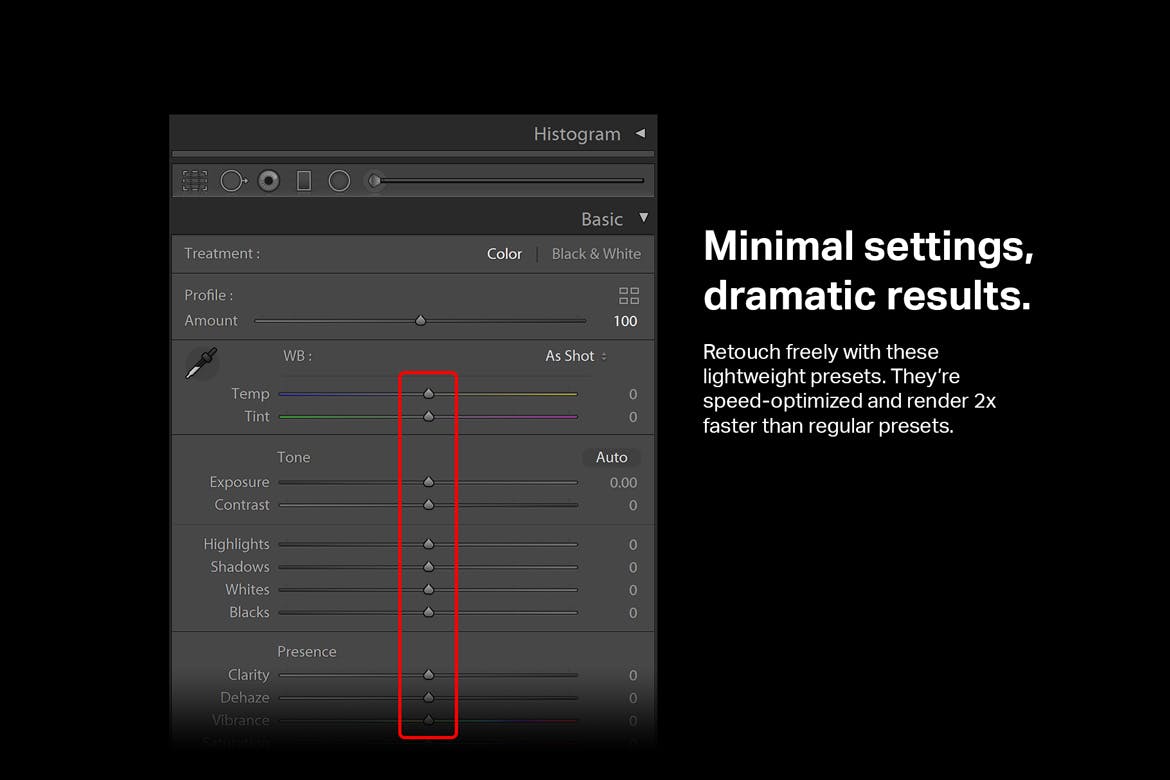
Task: Set Treatment to Color
Action: coord(504,254)
